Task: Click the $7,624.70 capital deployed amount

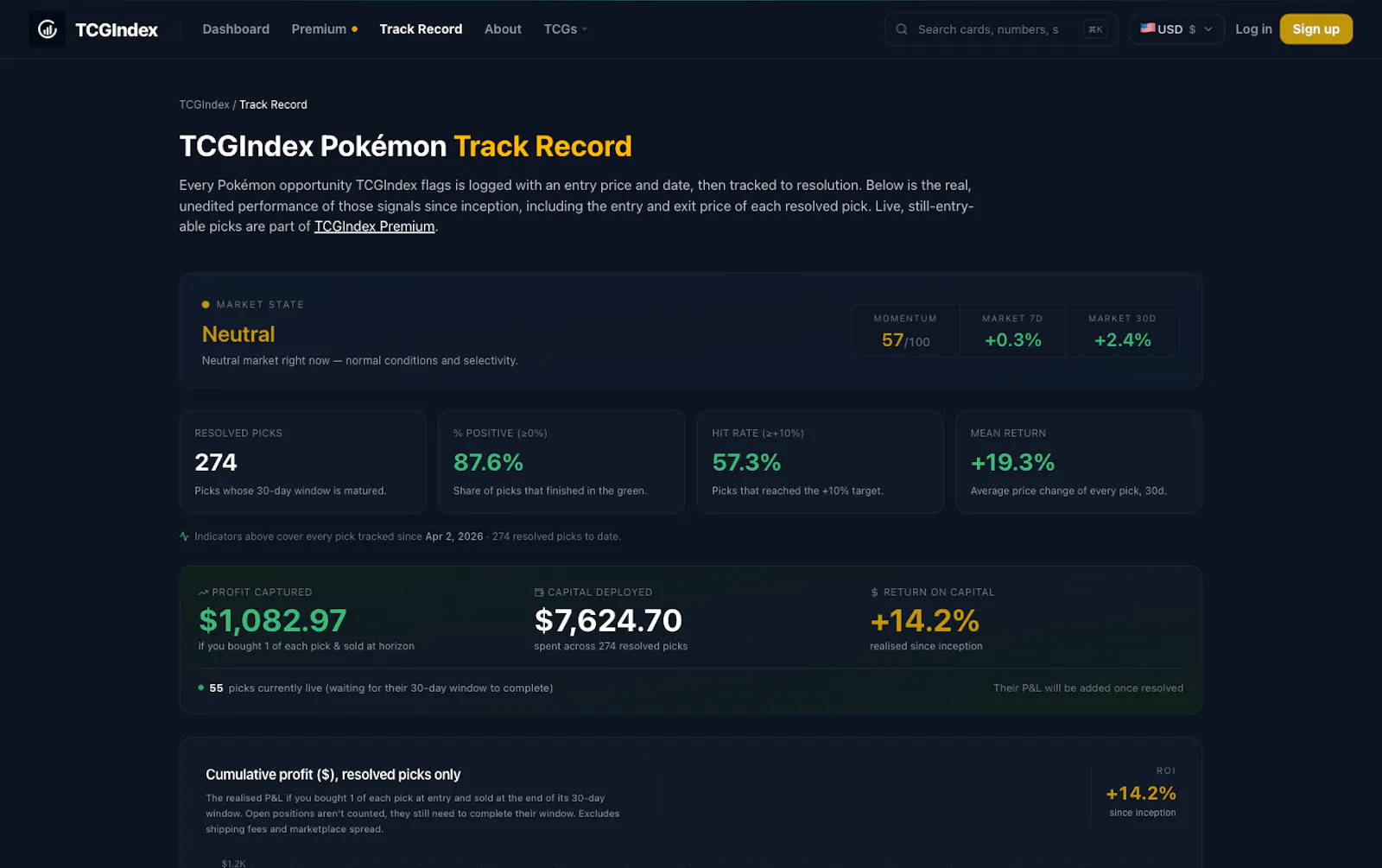Action: [608, 620]
